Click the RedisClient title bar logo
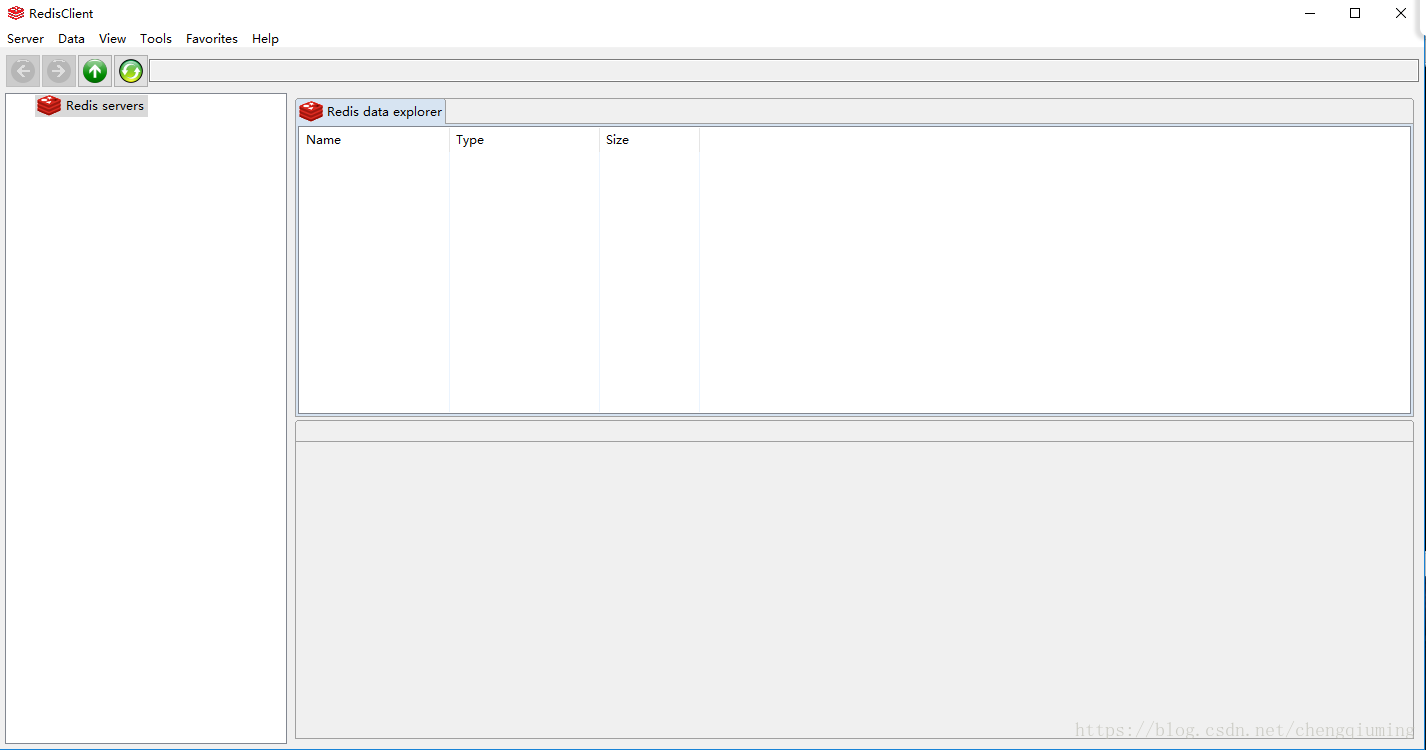Screen dimensions: 1426x750 [16, 13]
